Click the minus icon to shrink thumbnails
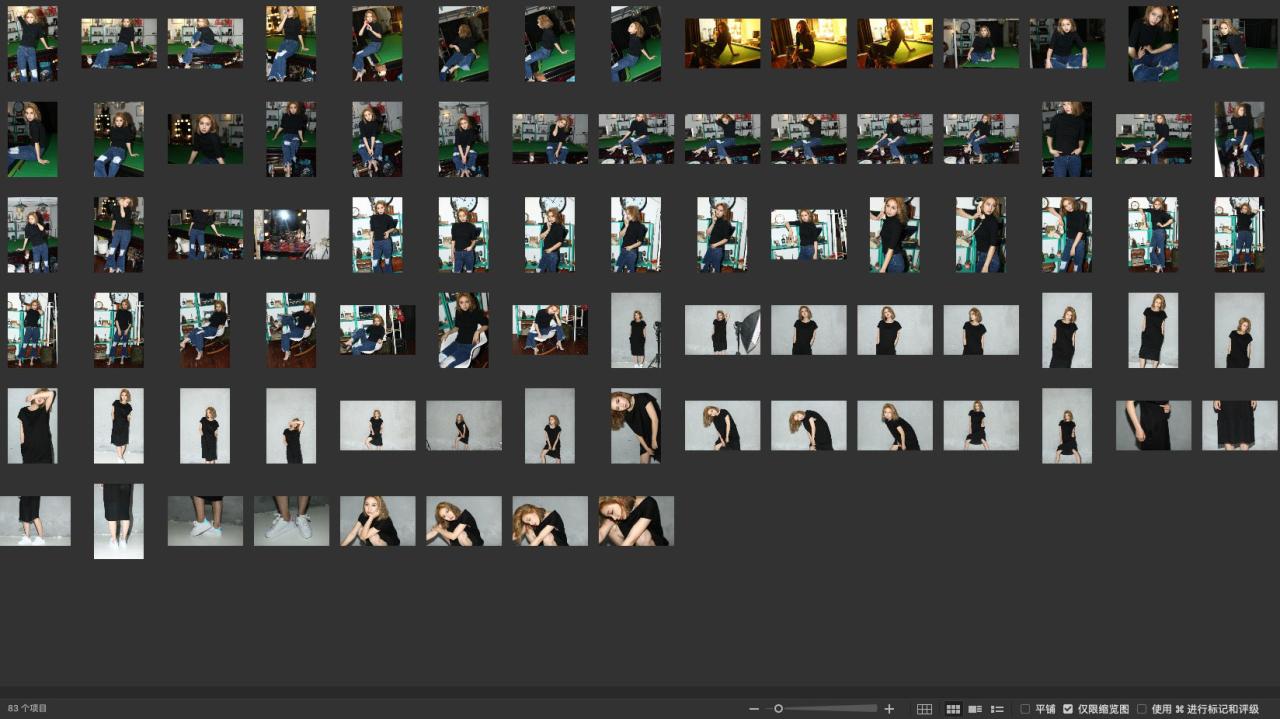Screen dimensions: 1280x719 (754, 709)
